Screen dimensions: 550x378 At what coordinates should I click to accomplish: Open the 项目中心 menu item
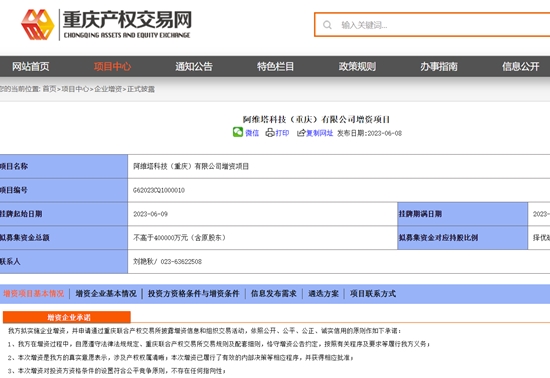coord(113,66)
